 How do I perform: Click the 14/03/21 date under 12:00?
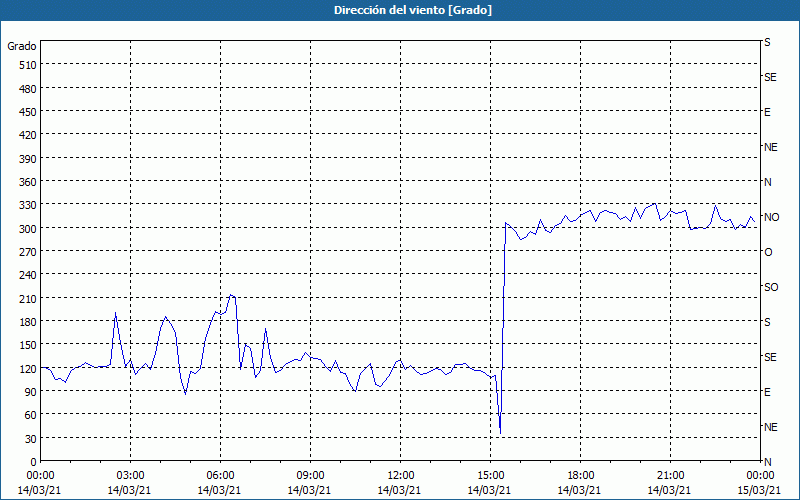click(x=399, y=490)
